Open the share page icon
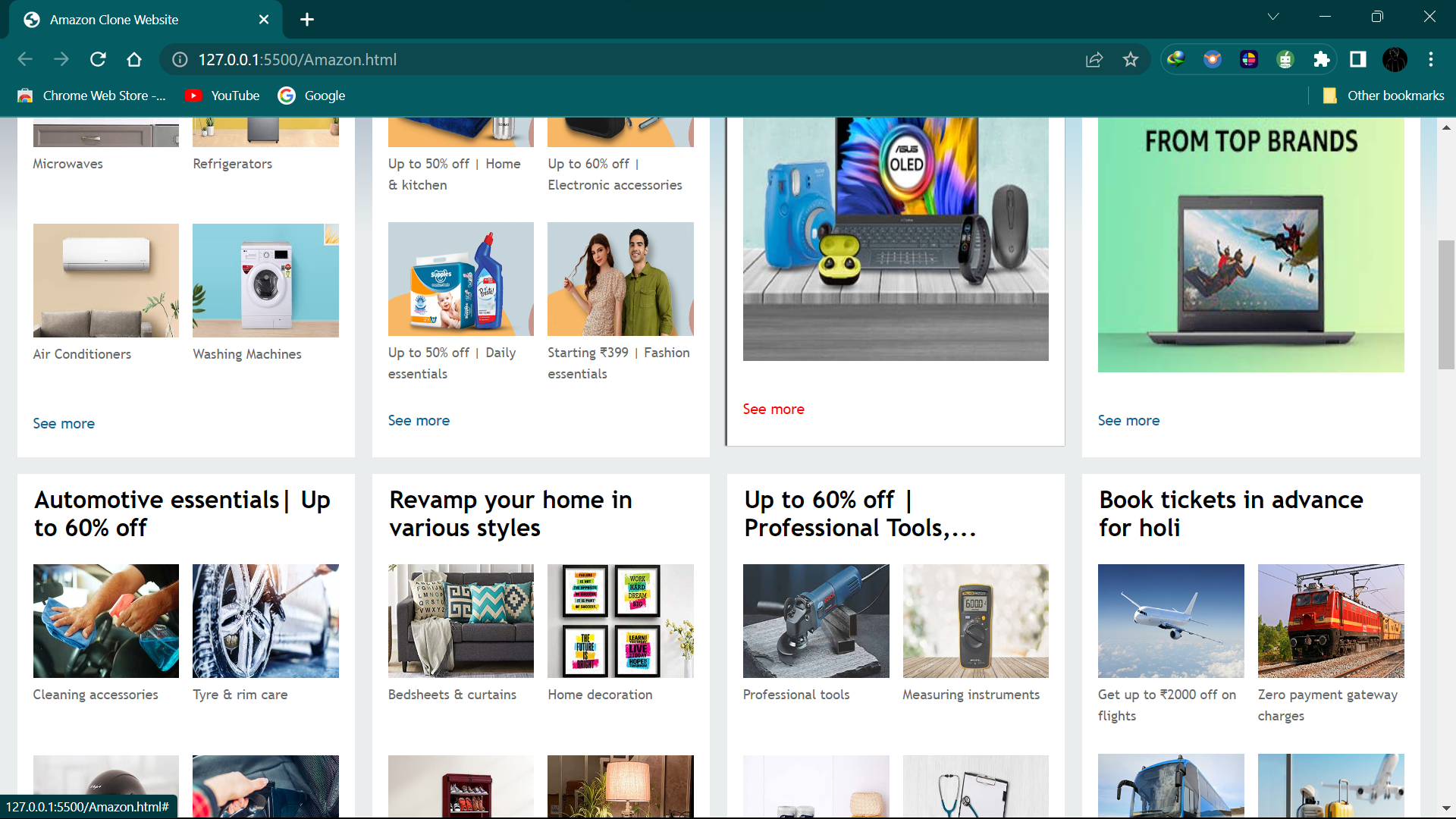The height and width of the screenshot is (819, 1456). pos(1094,59)
